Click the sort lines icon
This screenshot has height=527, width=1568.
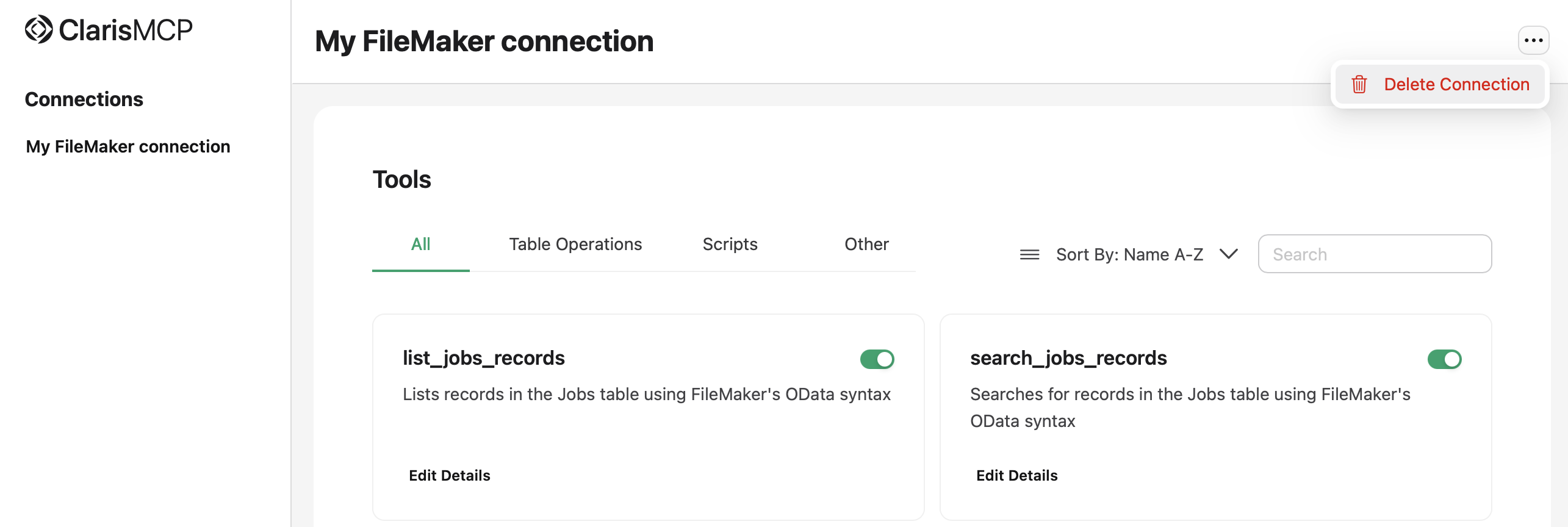pyautogui.click(x=1029, y=254)
